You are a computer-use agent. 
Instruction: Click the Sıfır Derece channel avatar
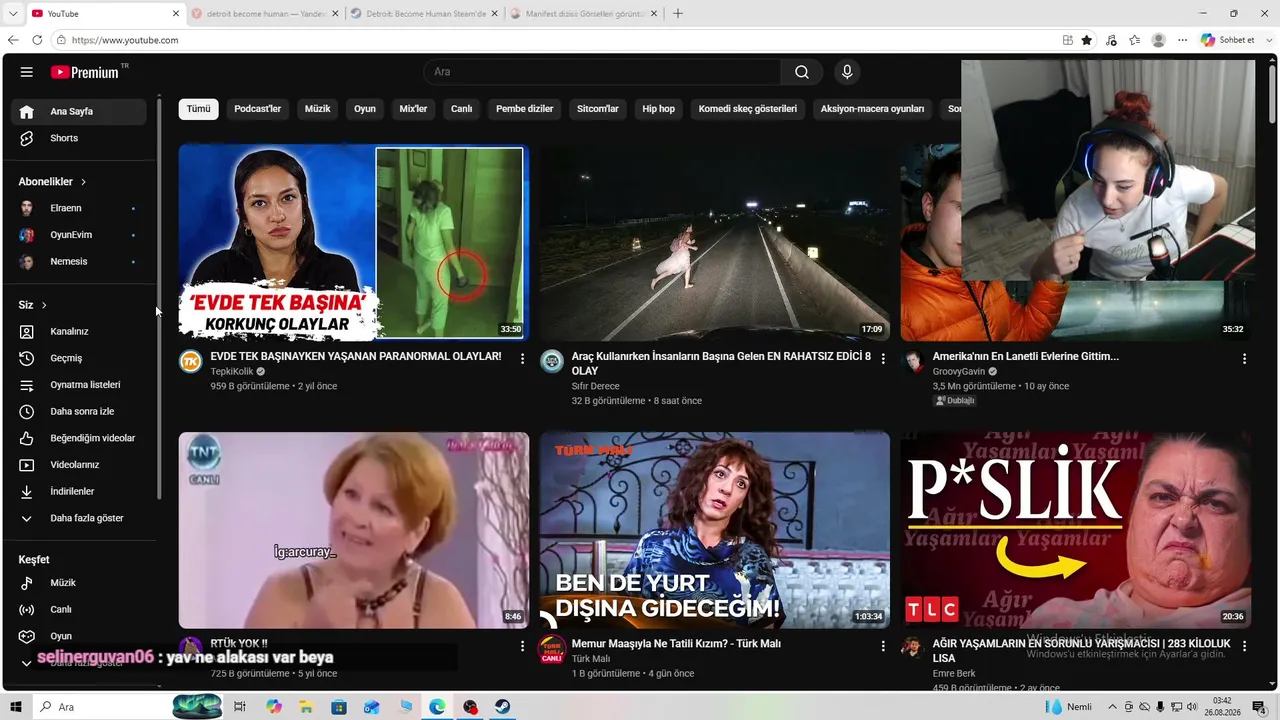click(x=552, y=362)
